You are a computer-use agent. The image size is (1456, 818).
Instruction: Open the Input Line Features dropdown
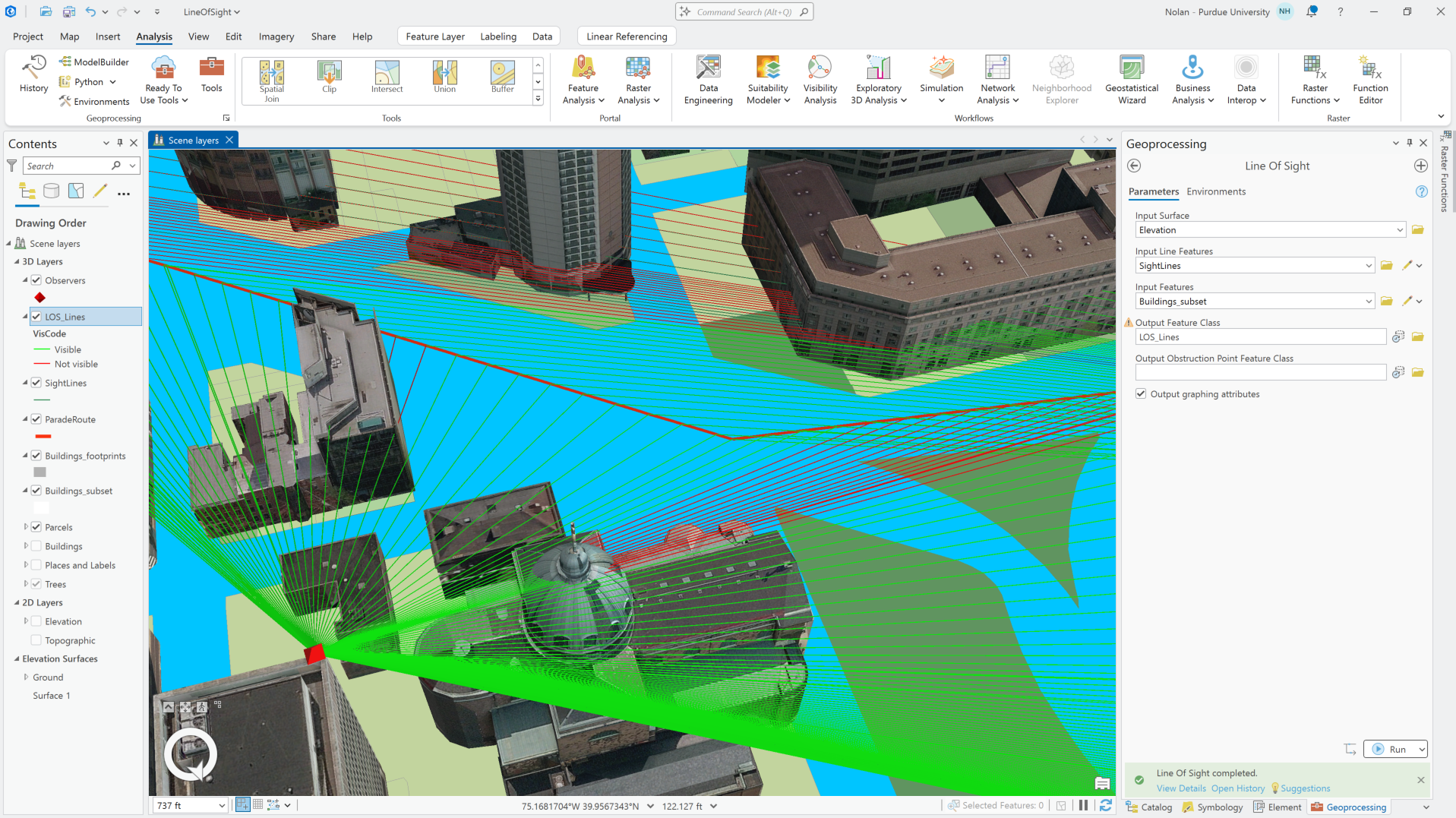1368,266
